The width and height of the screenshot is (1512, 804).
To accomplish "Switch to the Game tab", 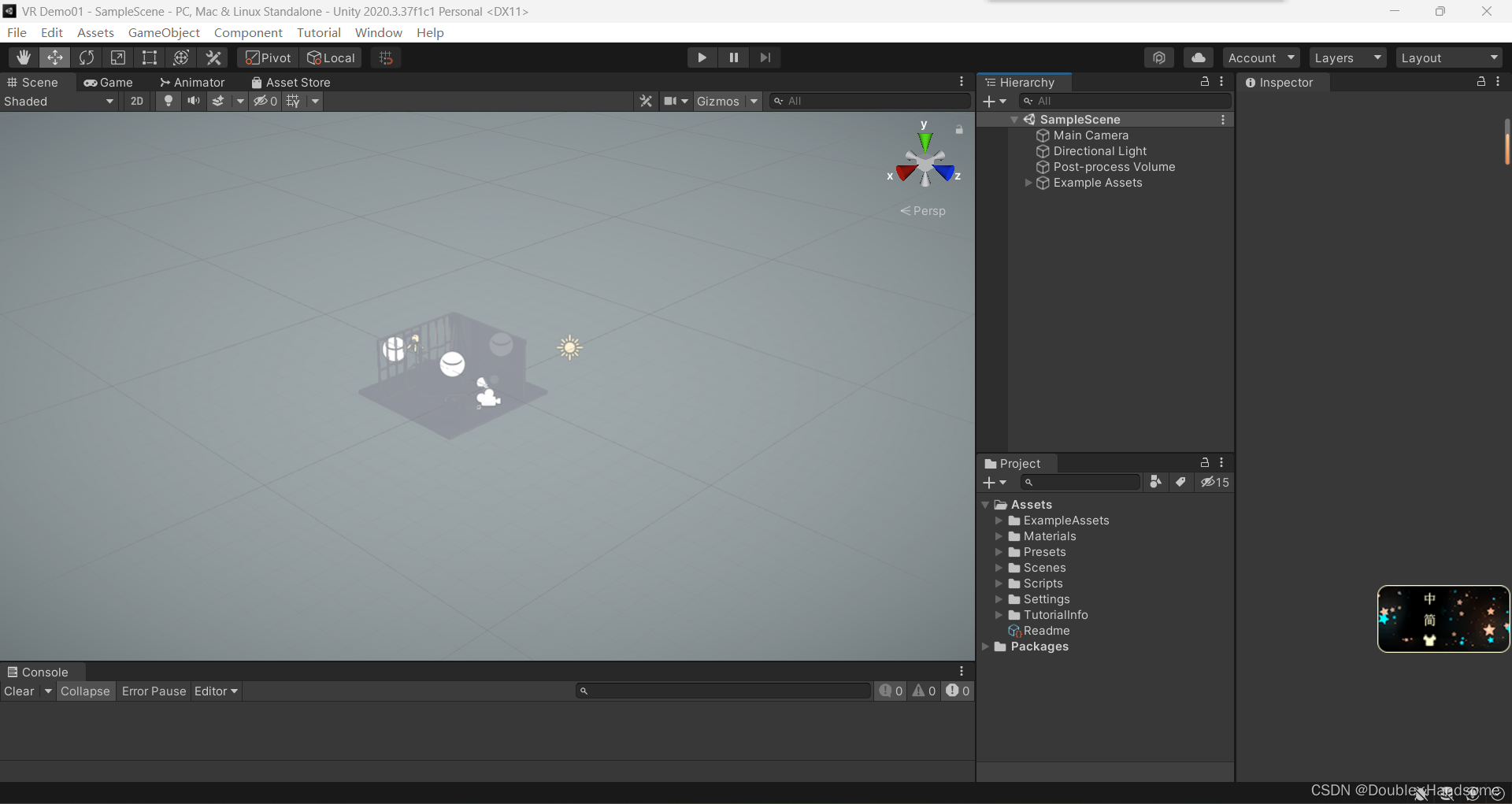I will click(109, 82).
